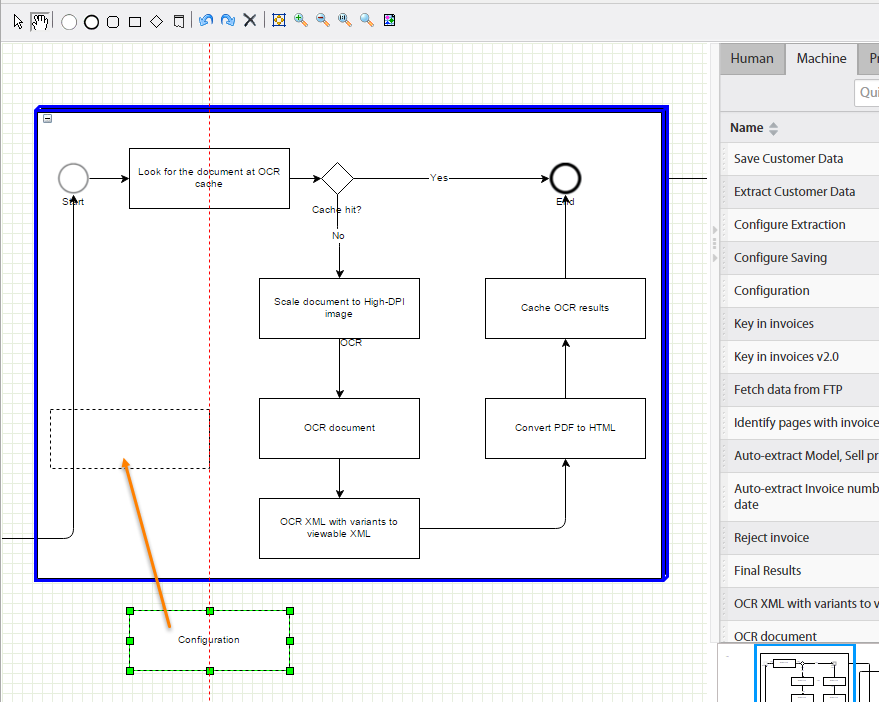The height and width of the screenshot is (702, 879).
Task: Select the Key in invoices row
Action: pos(799,324)
